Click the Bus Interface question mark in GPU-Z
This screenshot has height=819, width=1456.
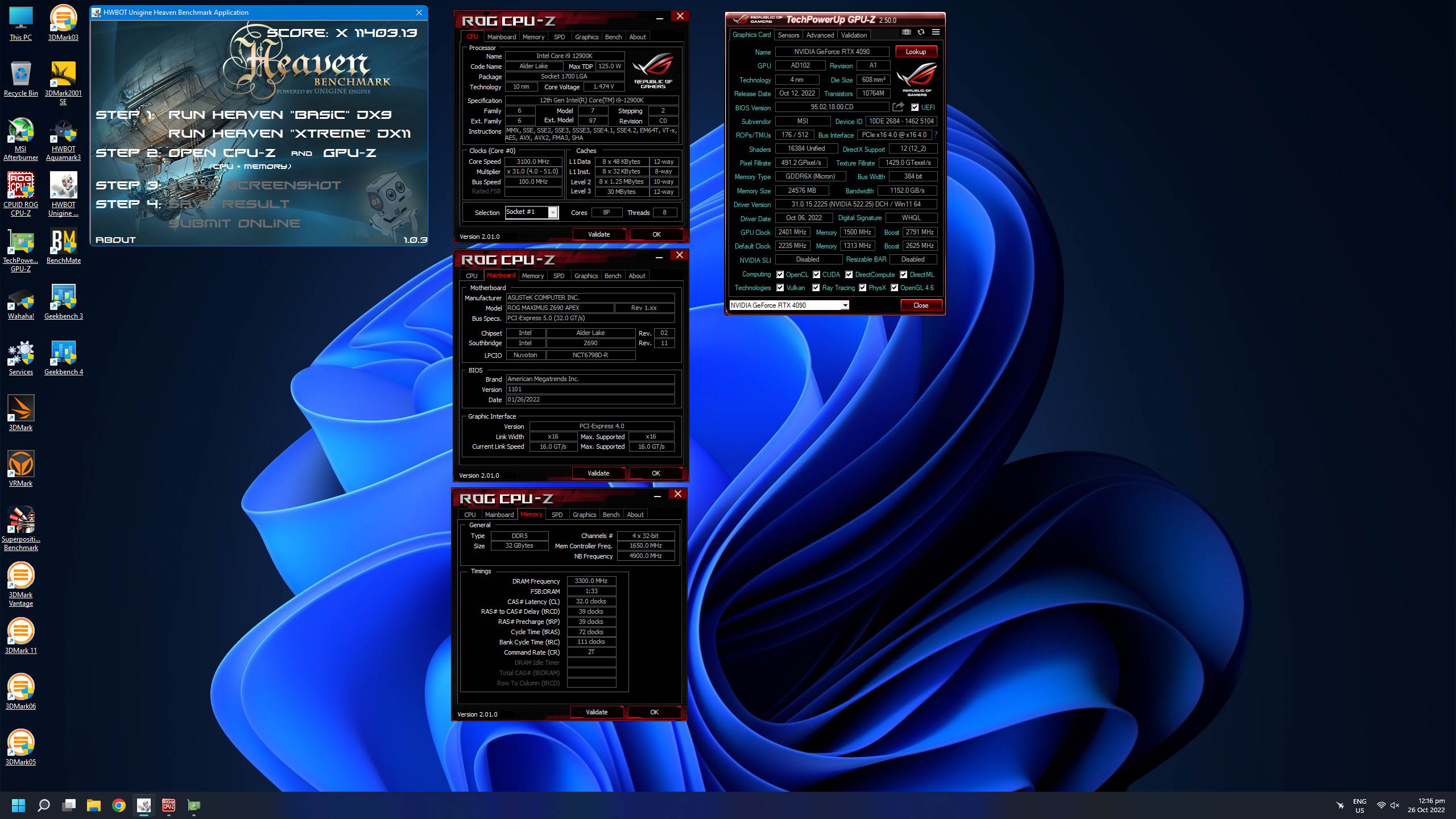coord(936,135)
